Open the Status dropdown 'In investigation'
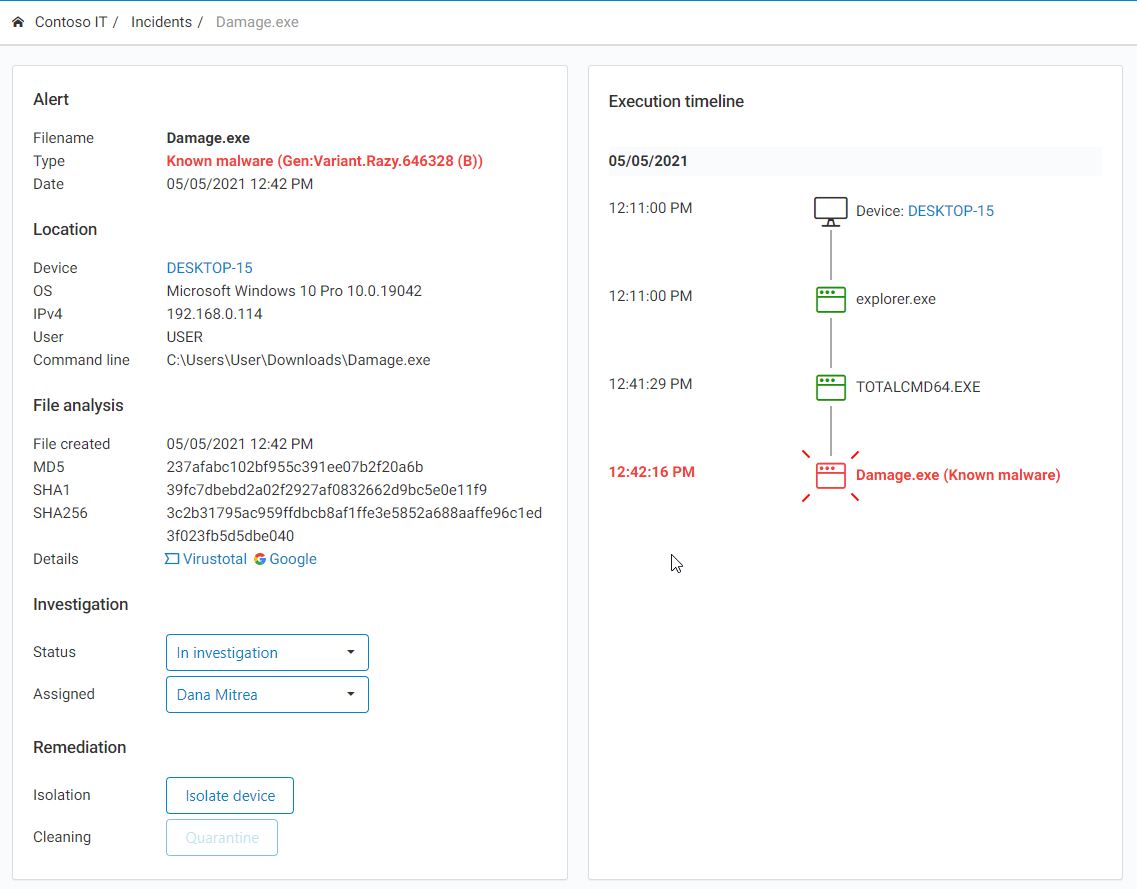 (x=267, y=653)
